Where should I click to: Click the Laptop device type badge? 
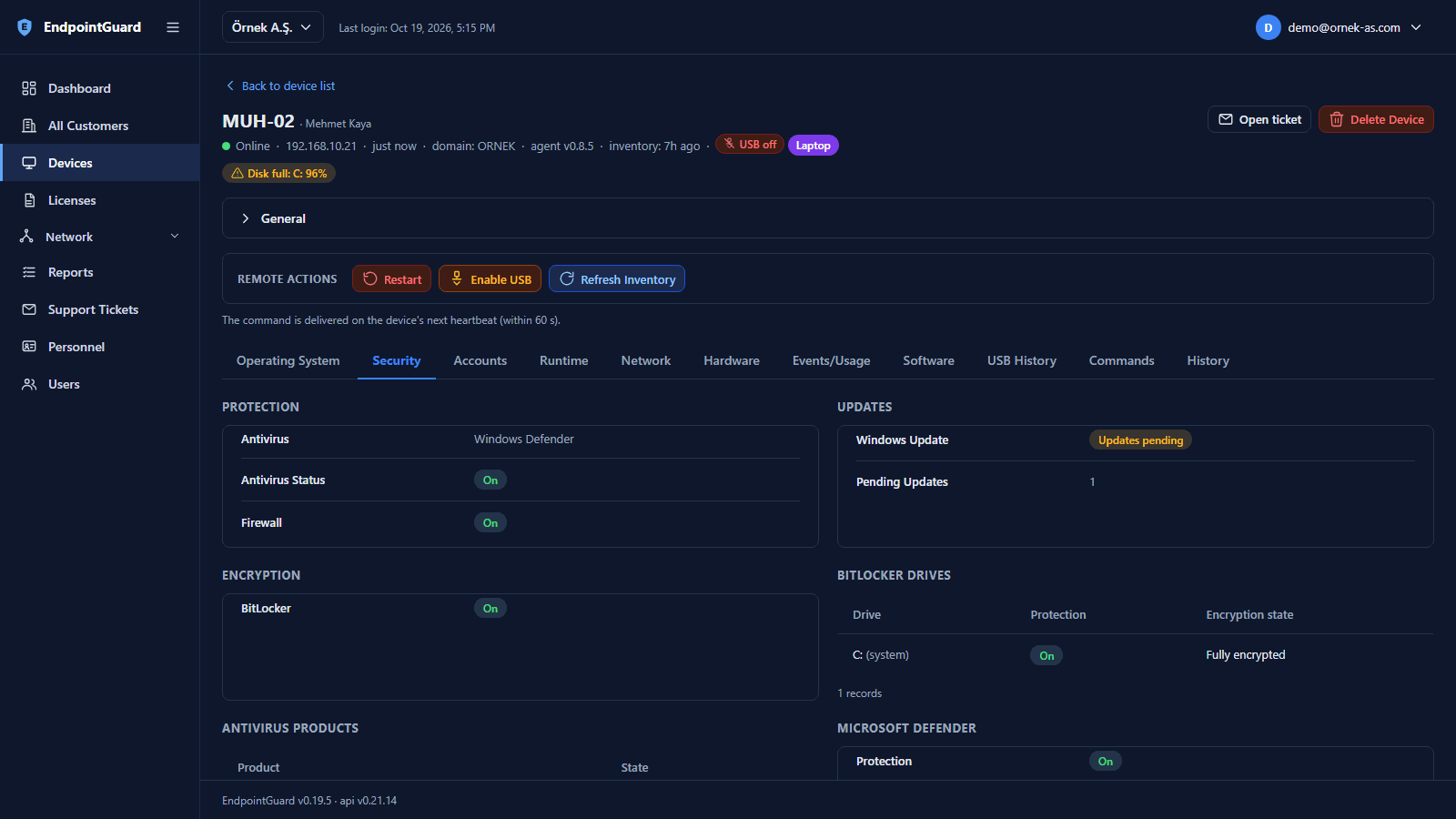pos(813,146)
